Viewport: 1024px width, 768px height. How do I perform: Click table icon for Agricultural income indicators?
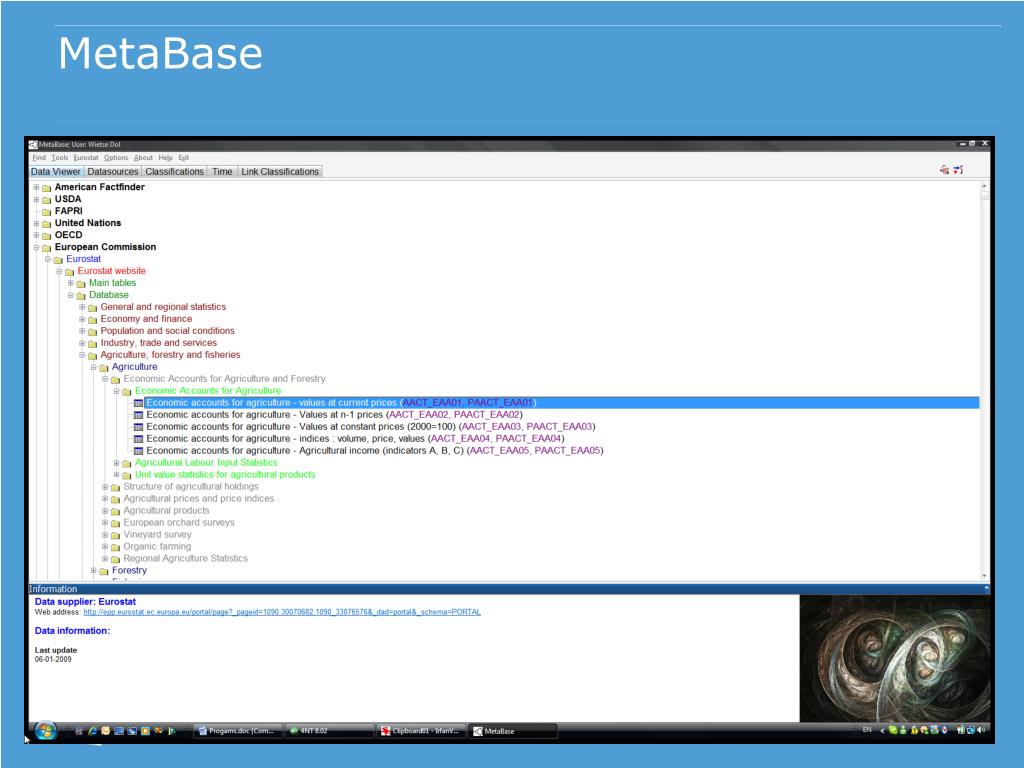click(138, 451)
